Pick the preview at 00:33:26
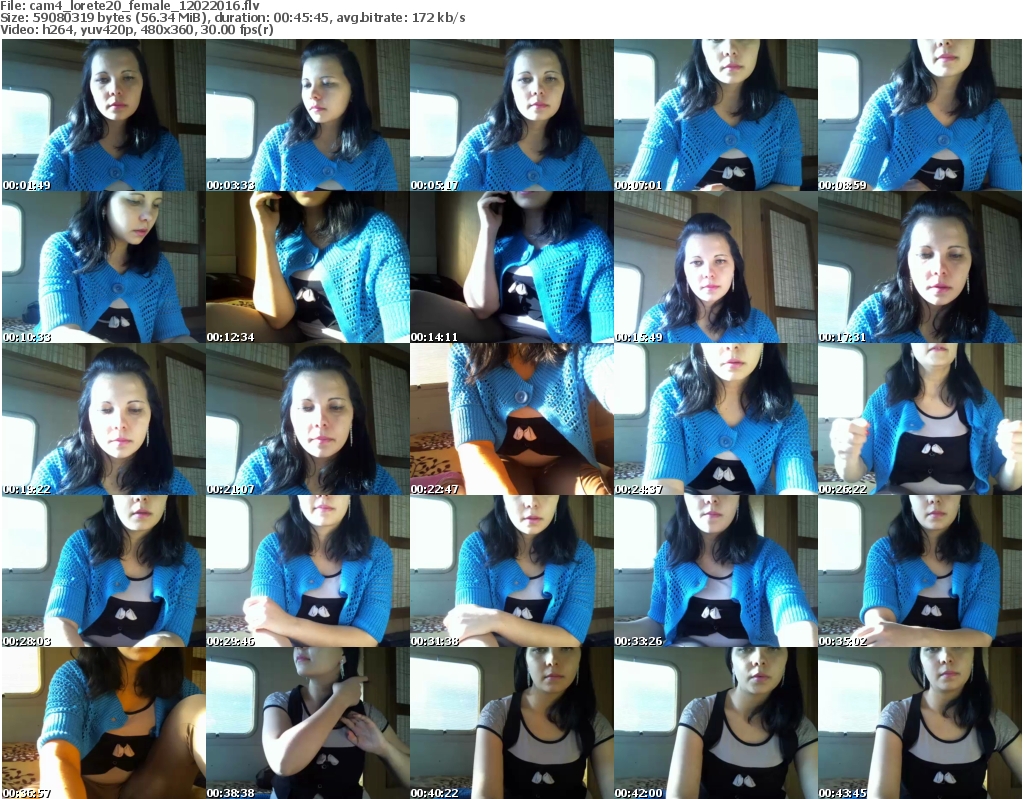1024x799 pixels. tap(715, 572)
